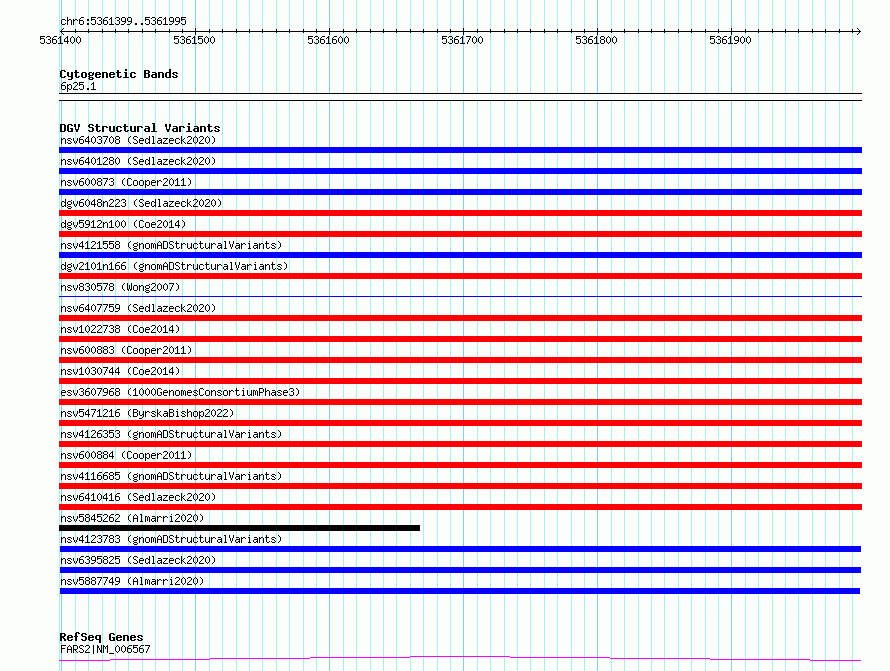Select the 6p25.1 band label
The width and height of the screenshot is (890, 671).
click(78, 86)
